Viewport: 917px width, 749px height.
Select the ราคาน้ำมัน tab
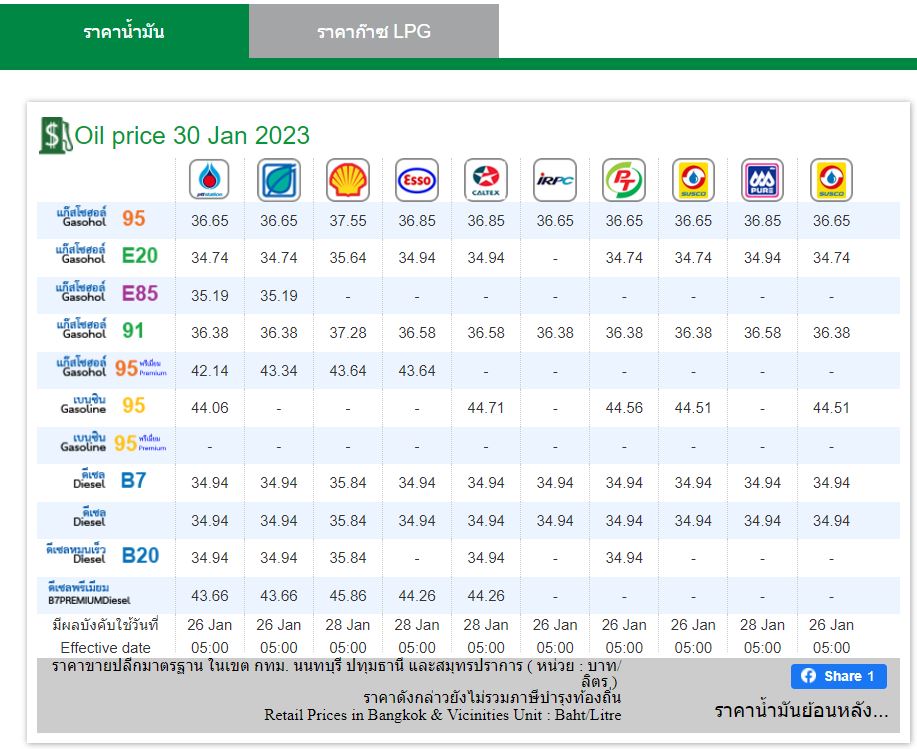point(124,31)
